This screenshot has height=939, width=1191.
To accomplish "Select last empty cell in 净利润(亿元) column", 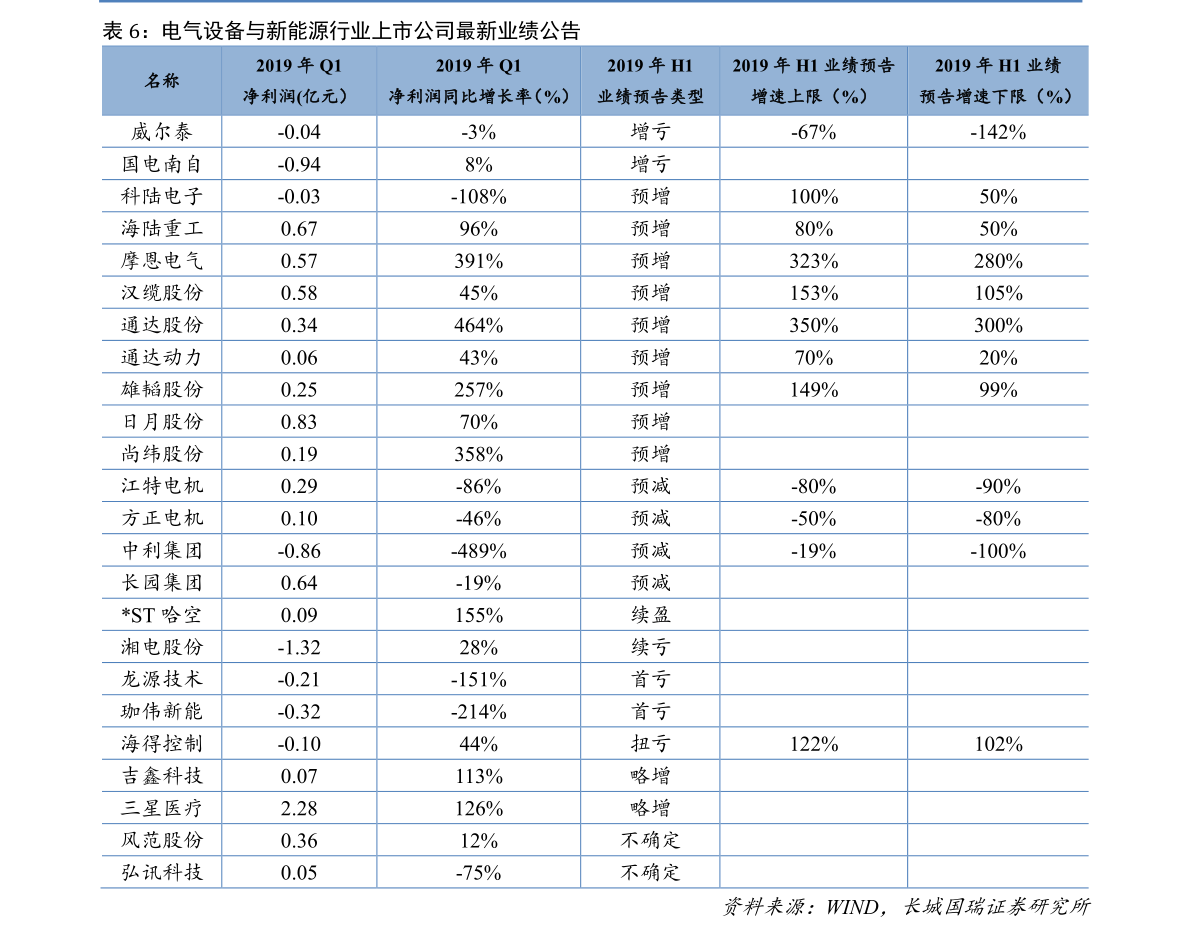I will pos(299,872).
